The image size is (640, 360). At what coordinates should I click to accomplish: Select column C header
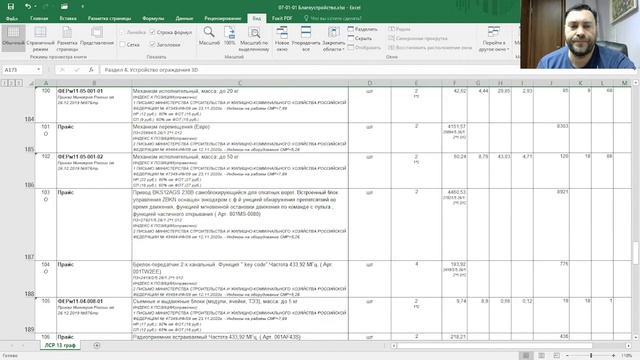(240, 83)
